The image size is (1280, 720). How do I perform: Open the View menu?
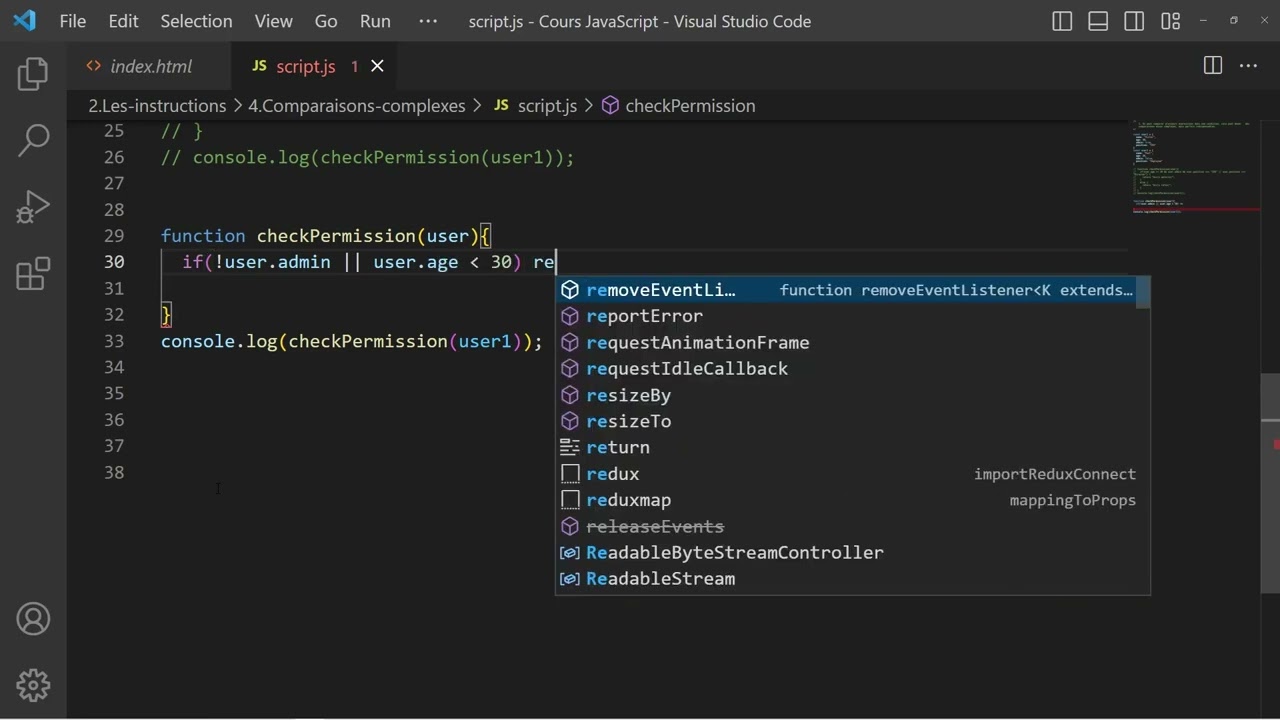tap(273, 21)
